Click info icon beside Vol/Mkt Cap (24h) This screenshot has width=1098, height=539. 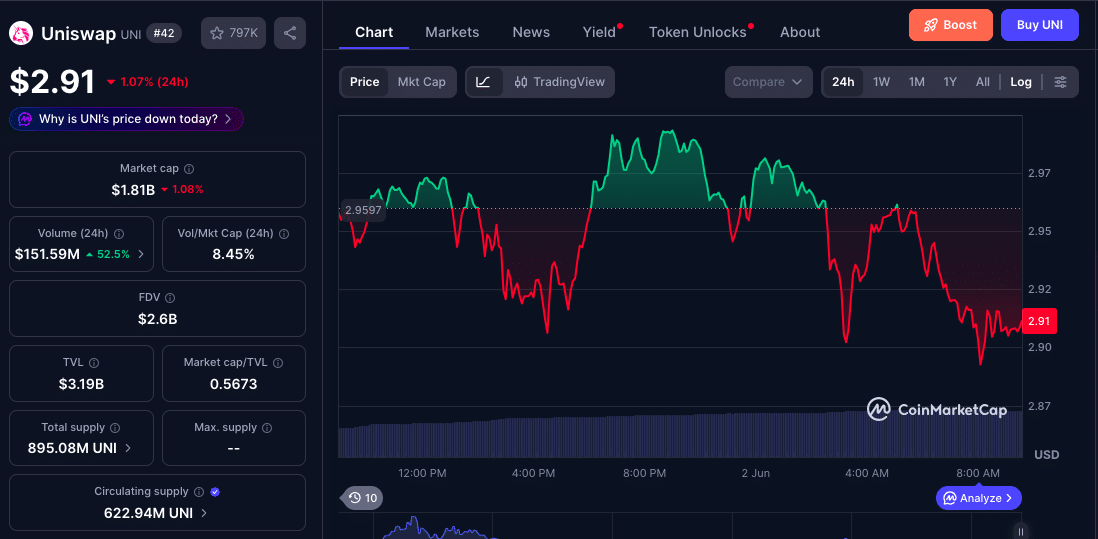pos(282,234)
